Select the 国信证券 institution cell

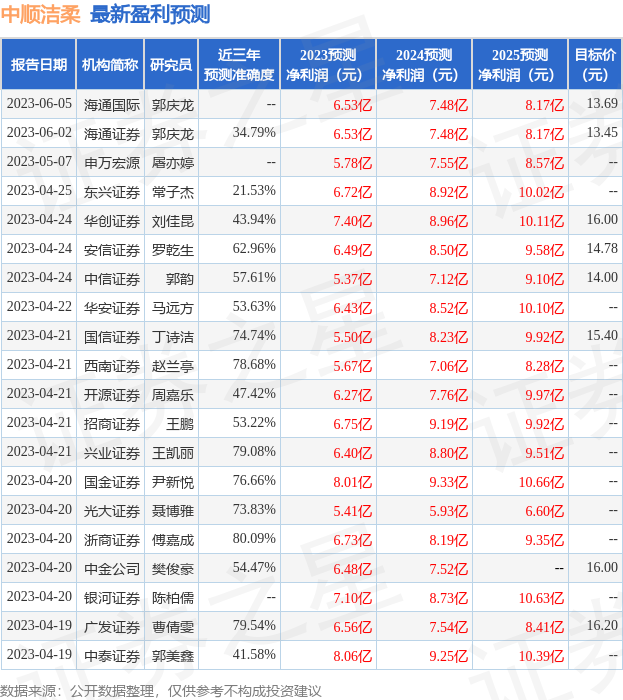coord(112,337)
